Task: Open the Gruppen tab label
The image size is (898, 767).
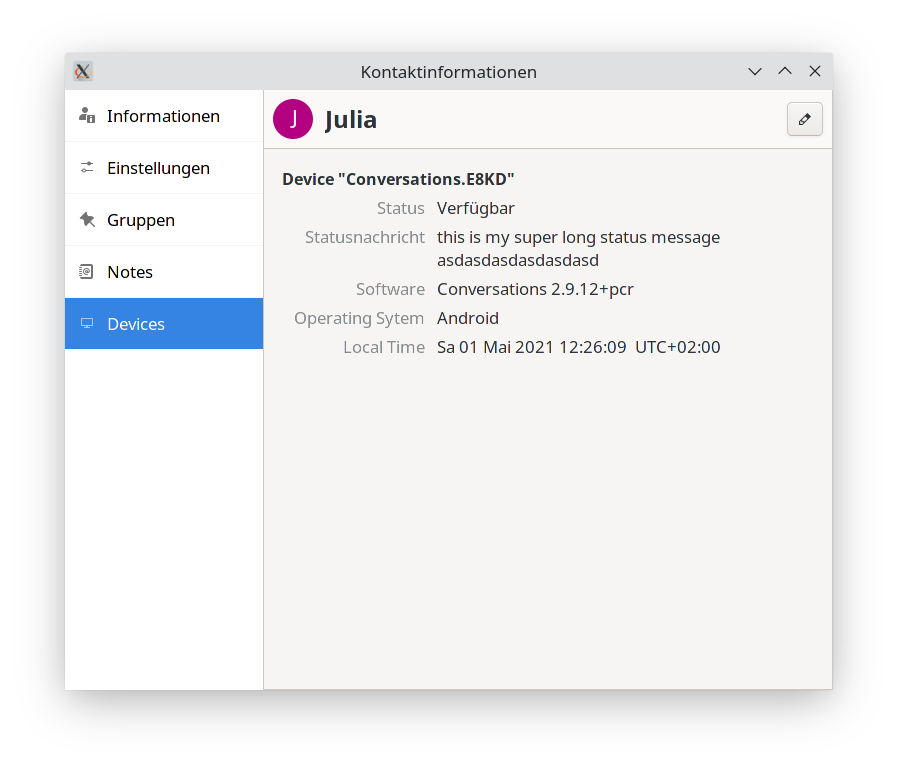Action: [141, 221]
